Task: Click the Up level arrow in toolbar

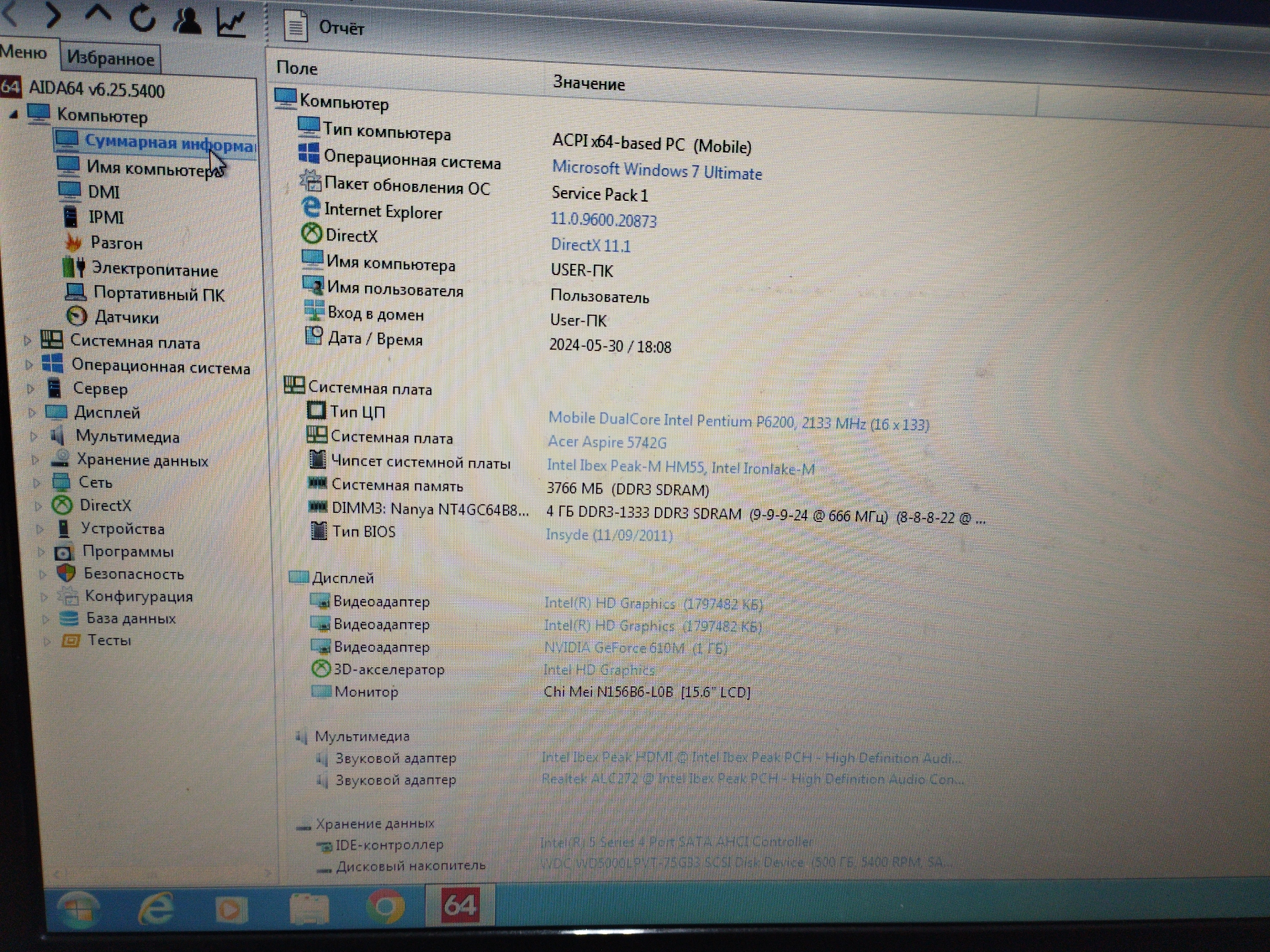Action: pyautogui.click(x=98, y=15)
